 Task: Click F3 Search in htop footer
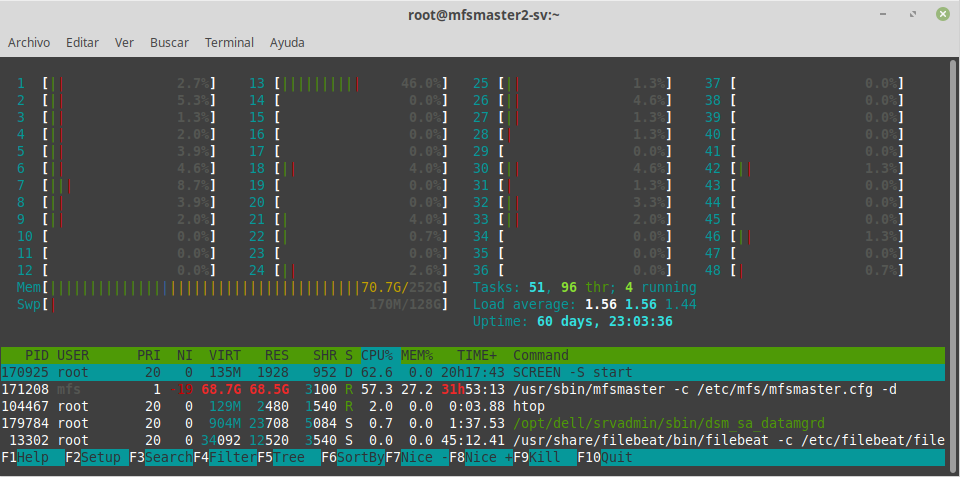coord(161,457)
